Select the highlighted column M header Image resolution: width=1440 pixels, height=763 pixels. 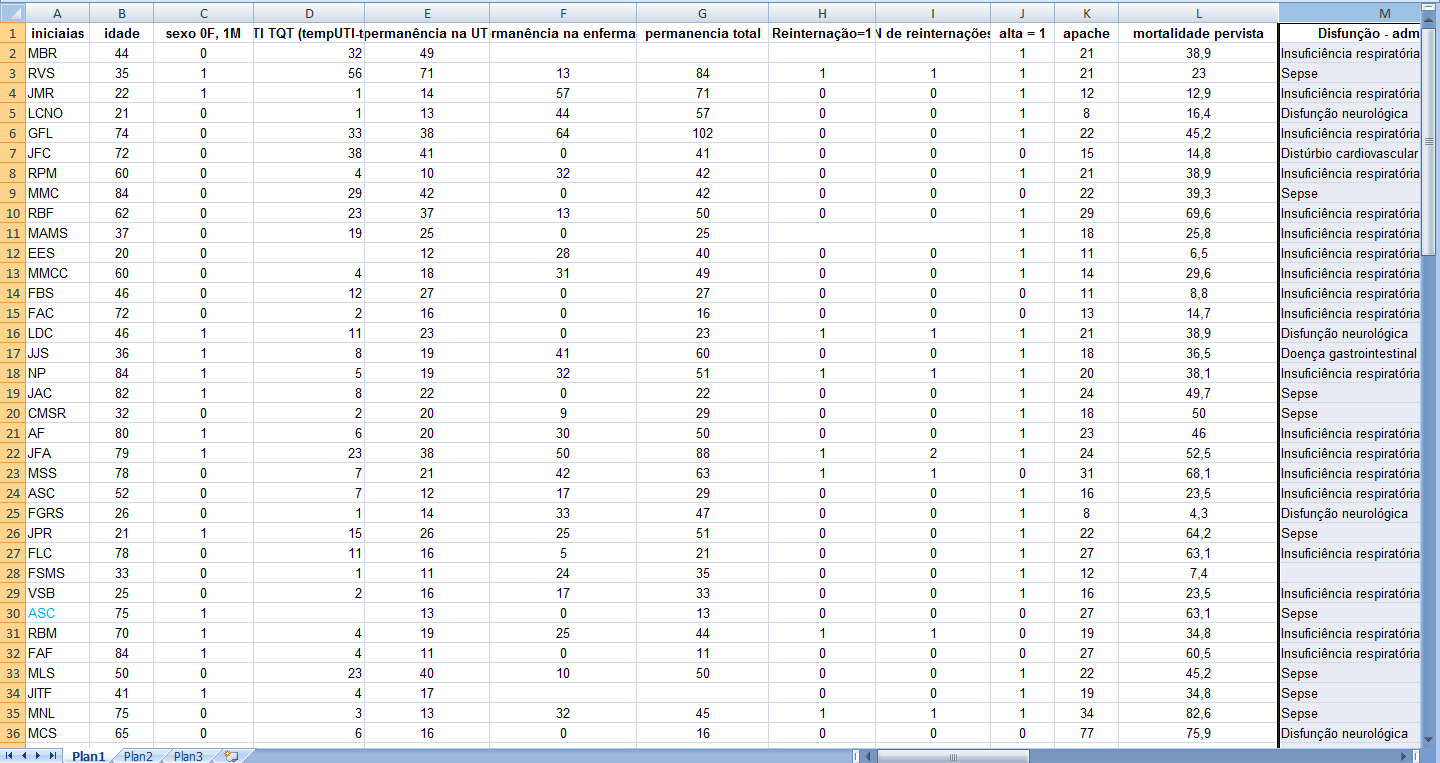[1349, 12]
